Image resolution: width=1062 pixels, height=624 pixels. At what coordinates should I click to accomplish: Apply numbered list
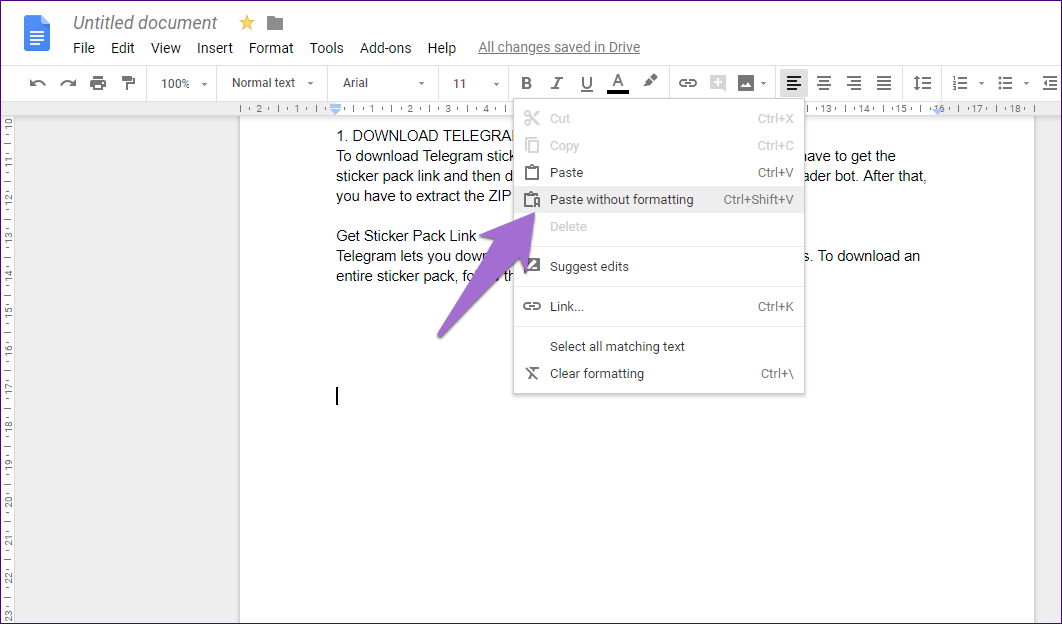[960, 83]
